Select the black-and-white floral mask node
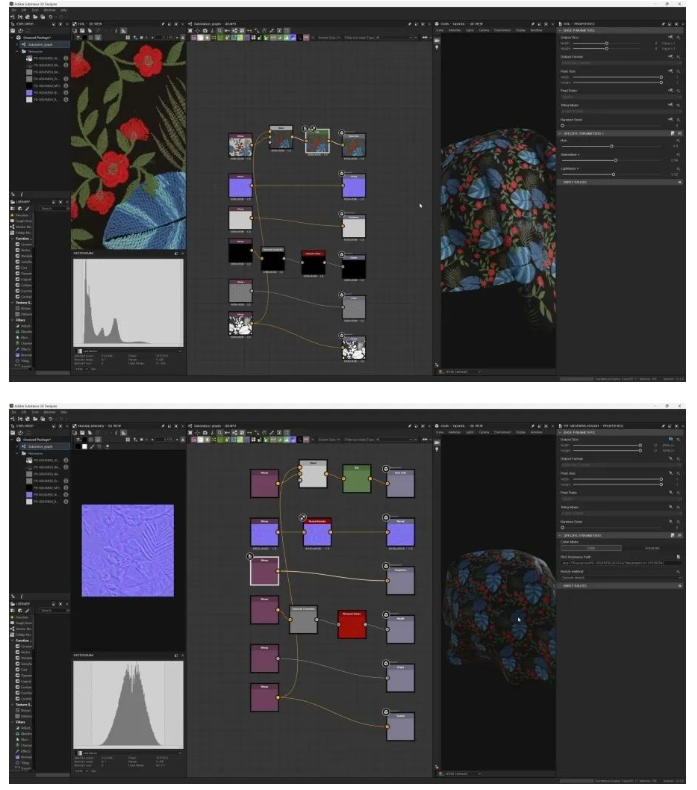This screenshot has width=697, height=790. click(x=241, y=324)
